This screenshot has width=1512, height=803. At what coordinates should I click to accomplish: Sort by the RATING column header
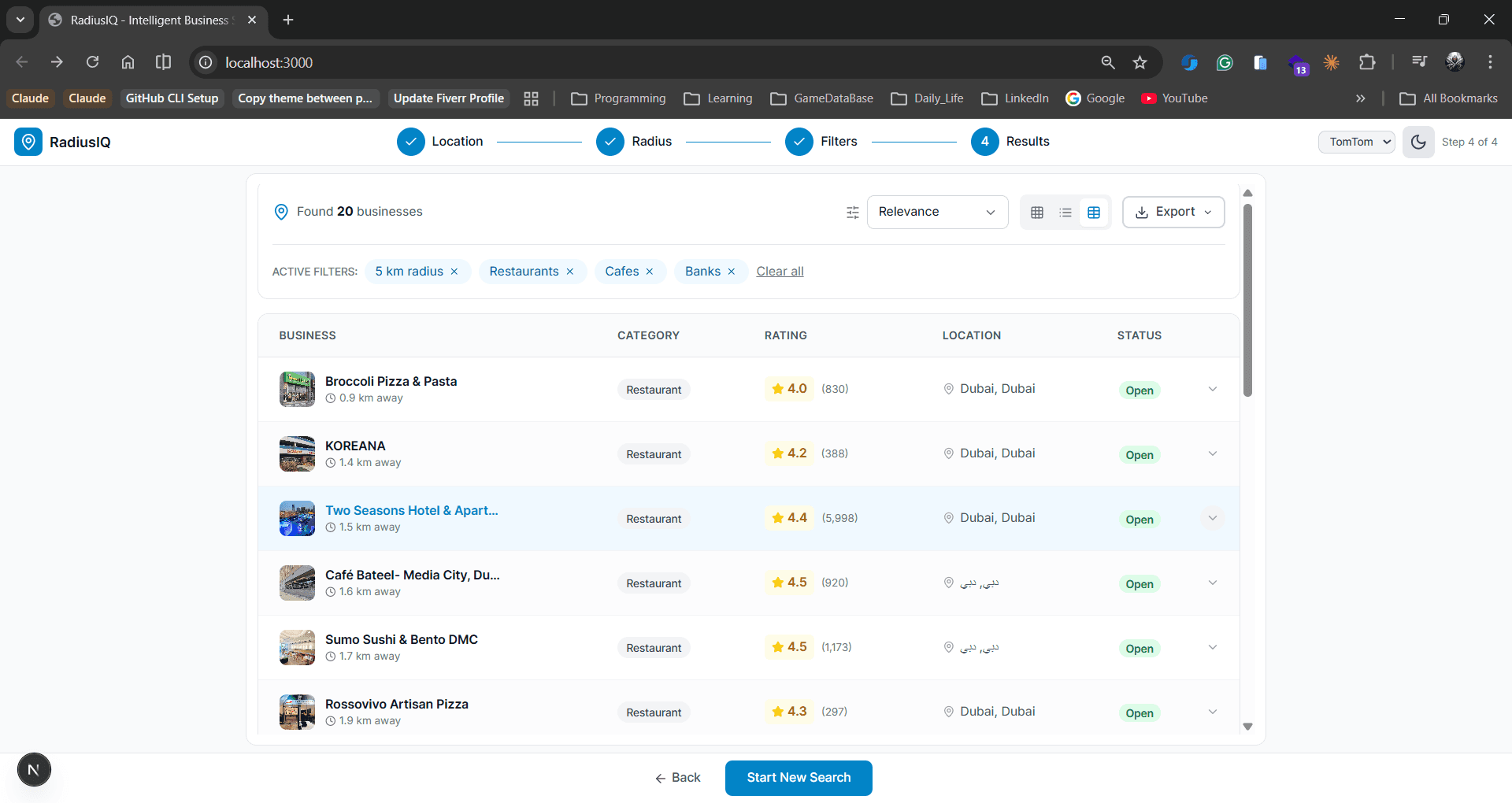pos(785,335)
